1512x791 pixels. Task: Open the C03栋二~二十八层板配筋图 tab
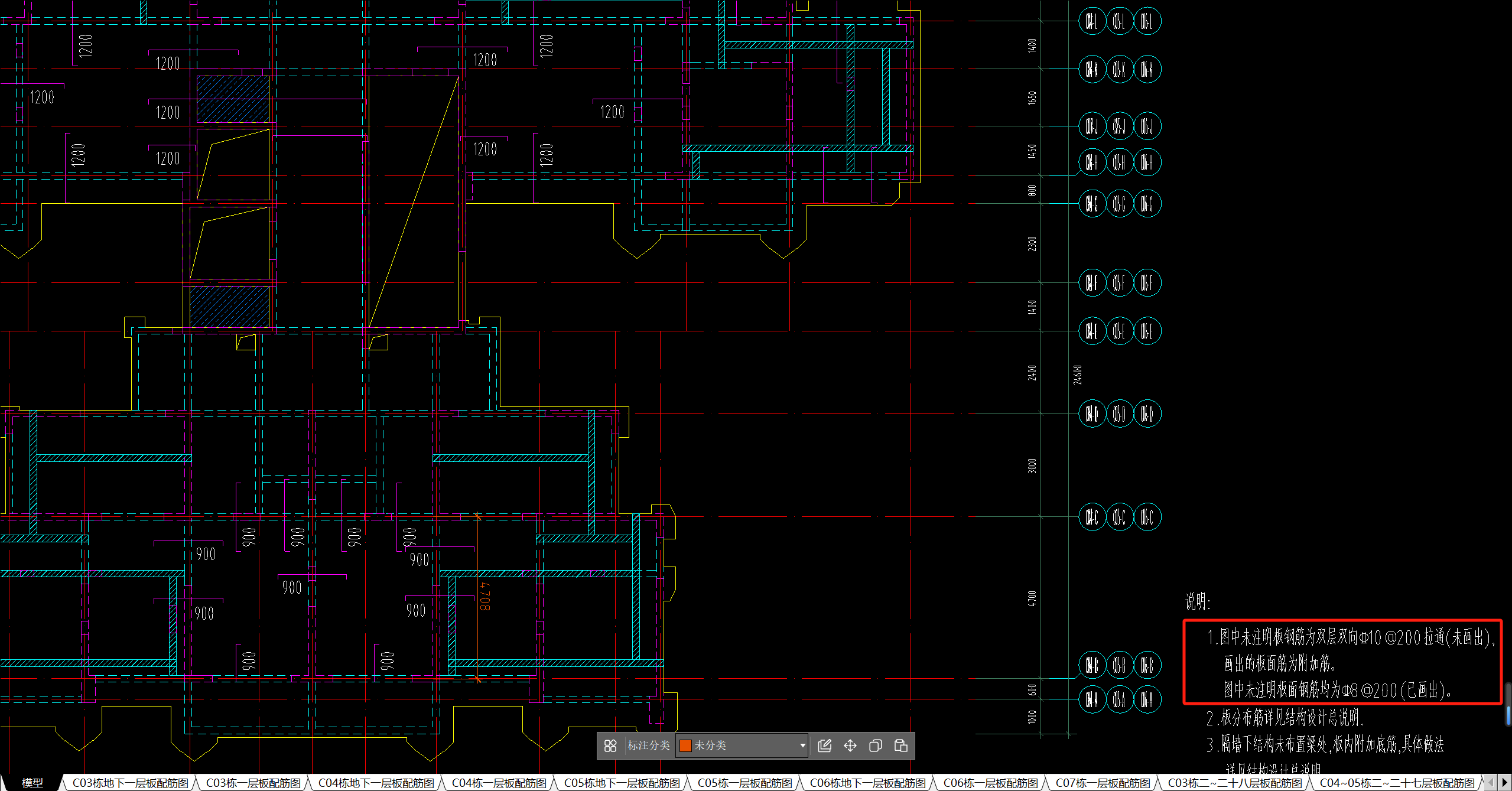click(x=1235, y=783)
